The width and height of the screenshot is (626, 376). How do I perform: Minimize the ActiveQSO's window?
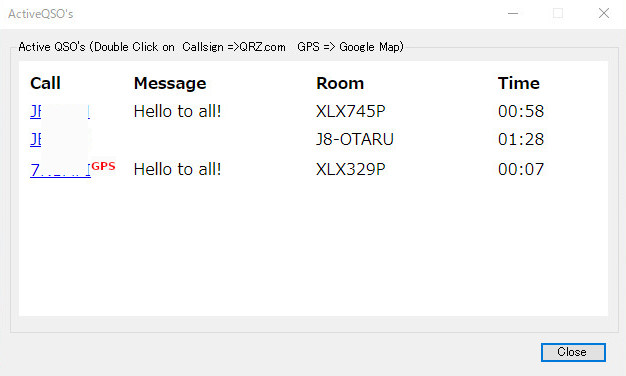513,13
